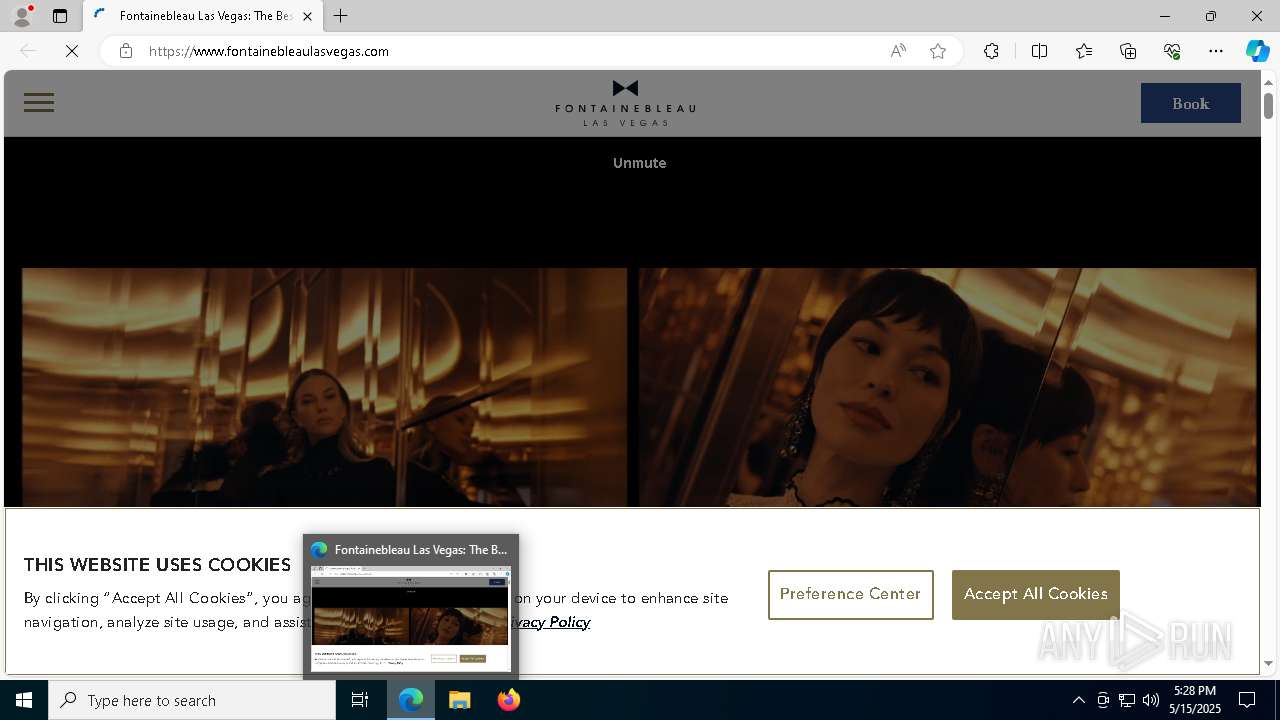Screen dimensions: 1280x720
Task: Open network status tray icon
Action: (x=1127, y=700)
